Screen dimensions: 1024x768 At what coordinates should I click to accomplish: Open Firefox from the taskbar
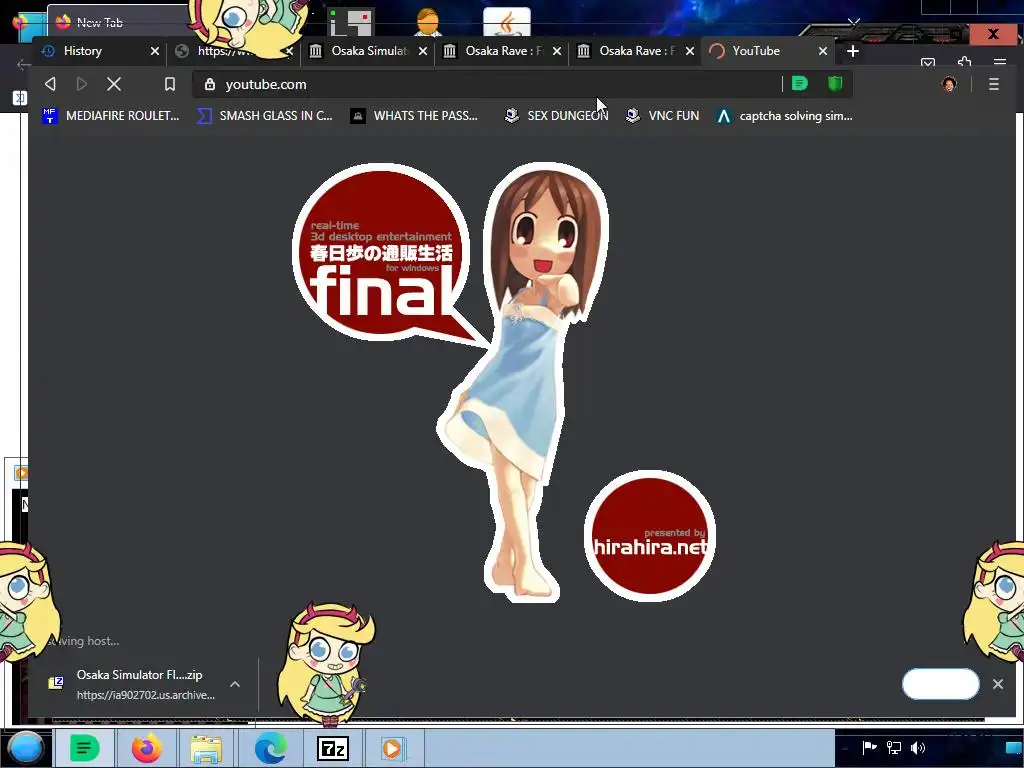[146, 748]
